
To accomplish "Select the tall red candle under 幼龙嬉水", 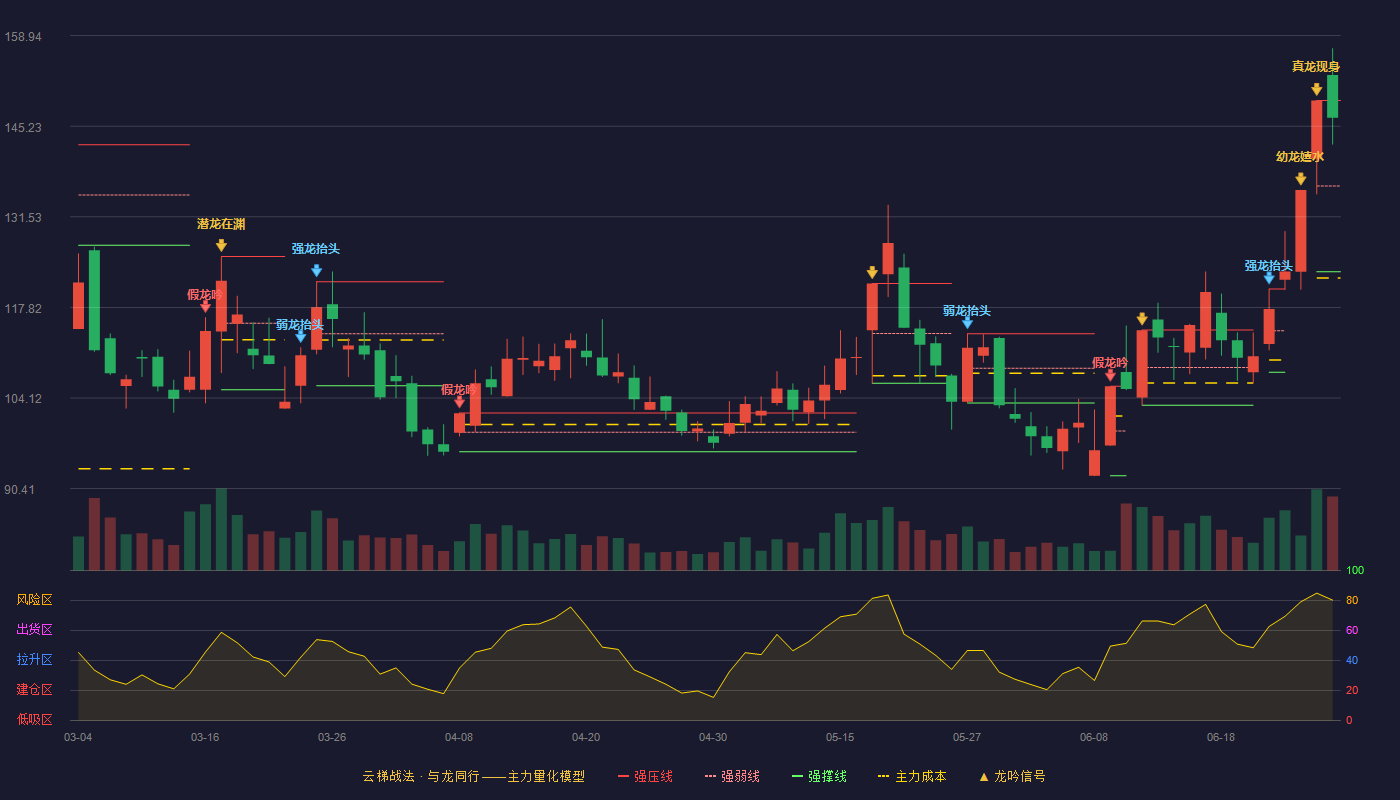I will point(1300,231).
